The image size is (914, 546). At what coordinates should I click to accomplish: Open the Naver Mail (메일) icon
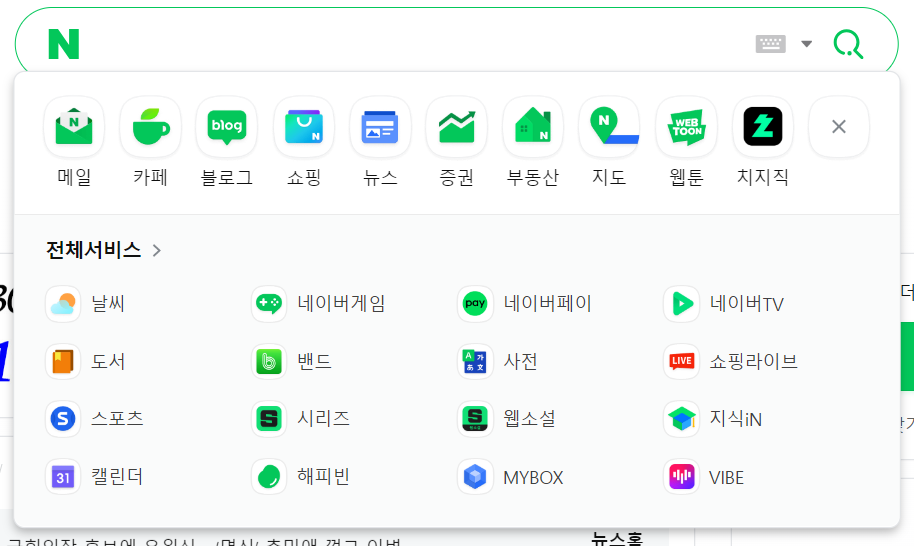tap(74, 126)
